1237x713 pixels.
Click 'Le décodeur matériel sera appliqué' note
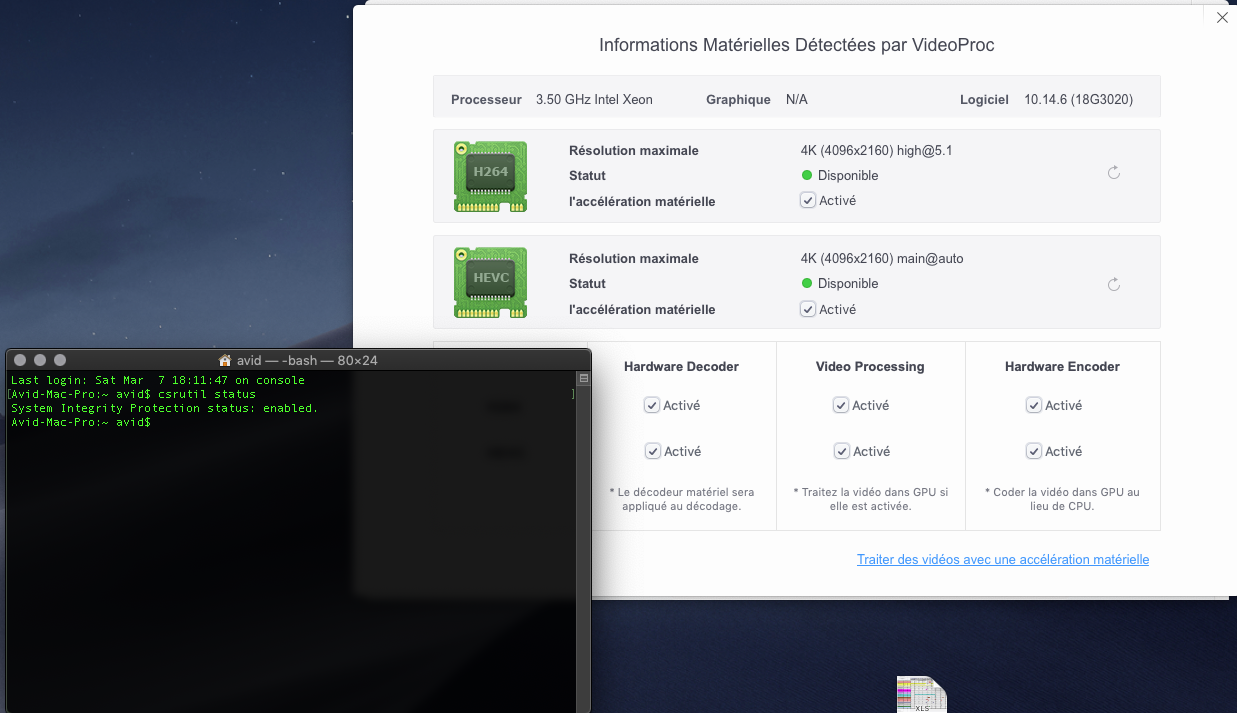(681, 499)
